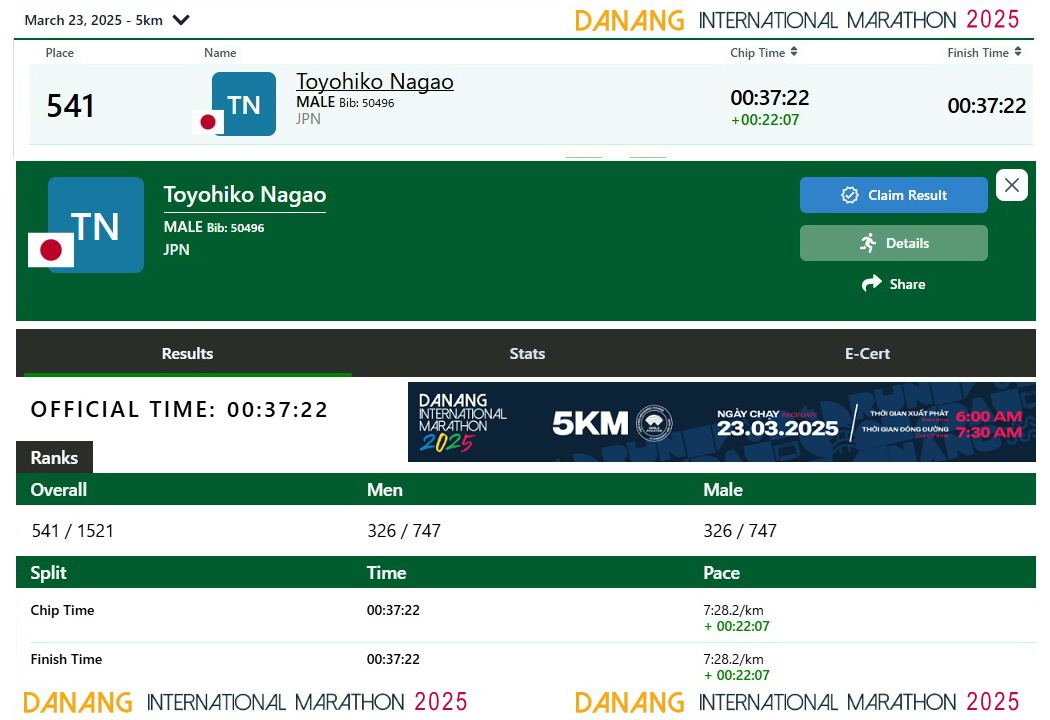The height and width of the screenshot is (720, 1050).
Task: Click the Split table header
Action: coord(48,573)
